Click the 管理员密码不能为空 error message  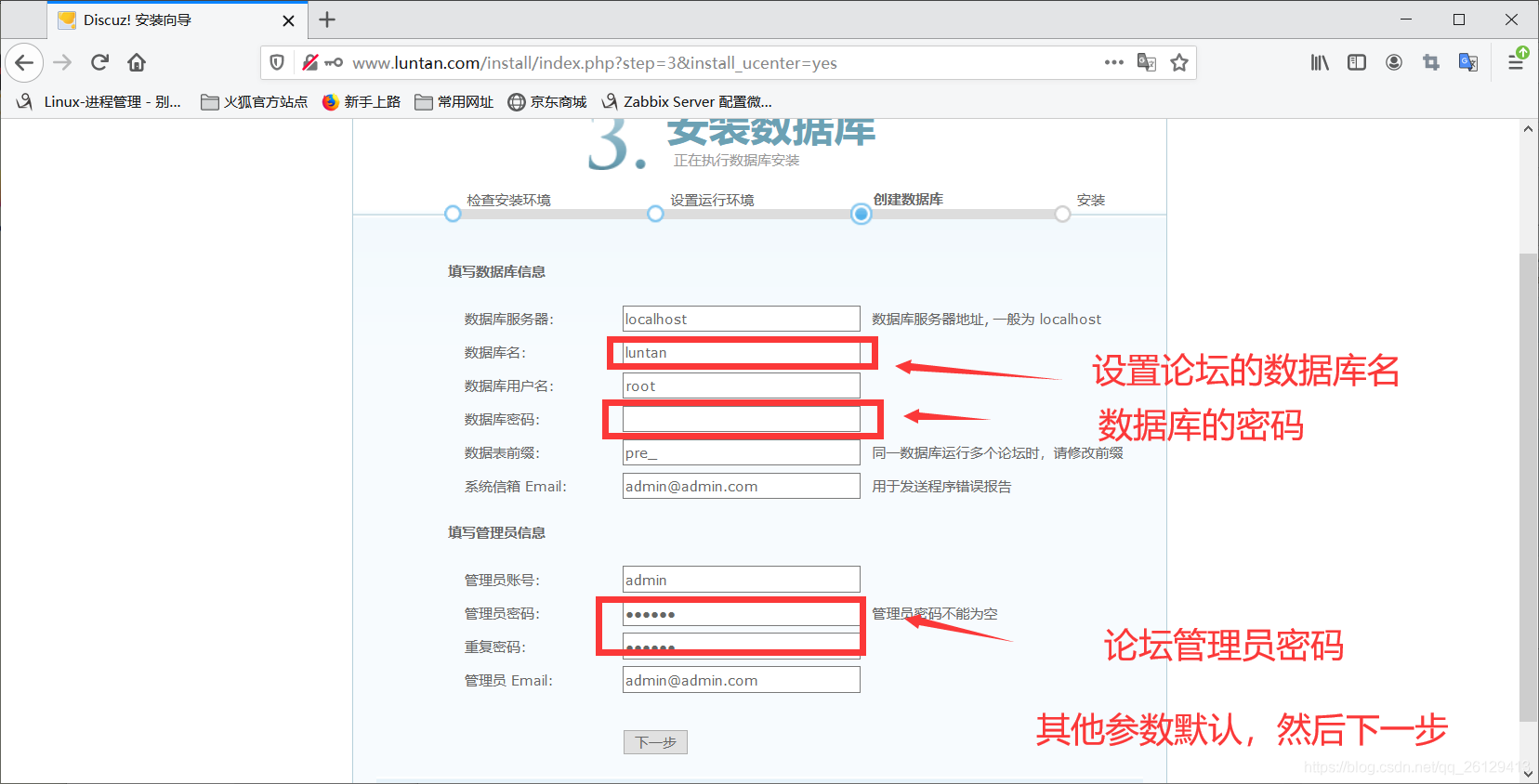(x=935, y=613)
